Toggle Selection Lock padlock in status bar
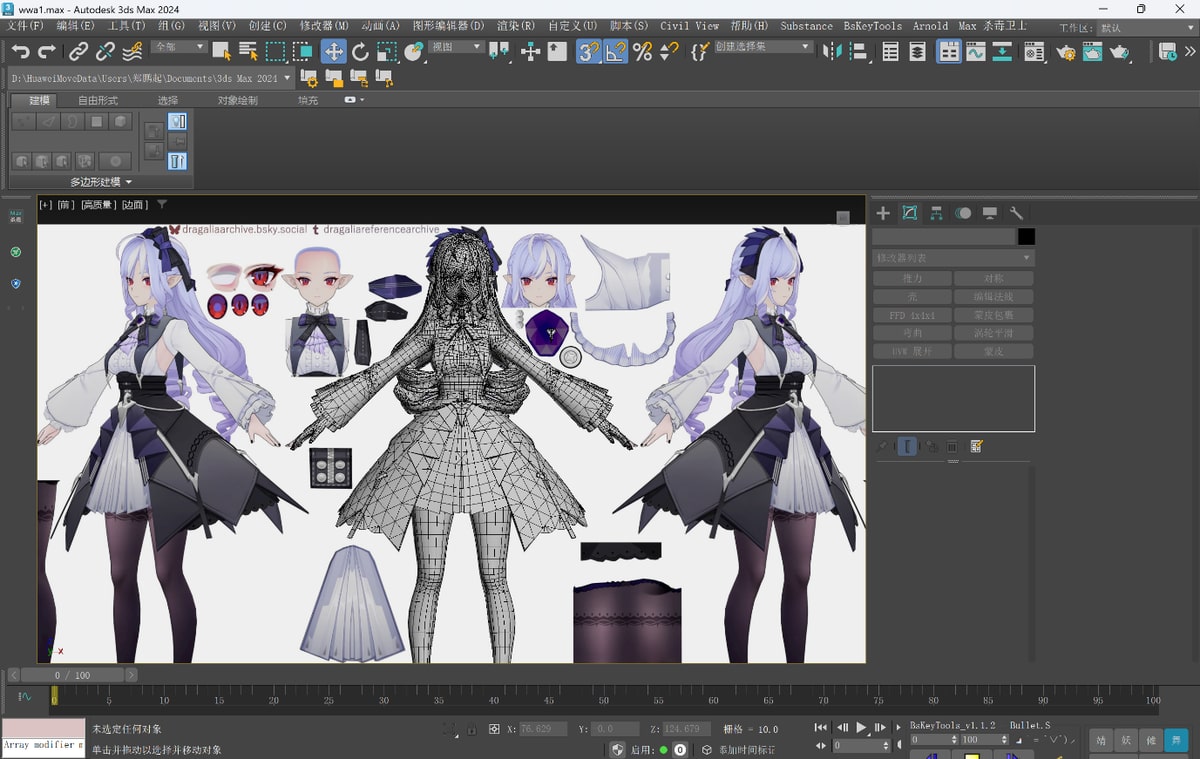 tap(471, 729)
